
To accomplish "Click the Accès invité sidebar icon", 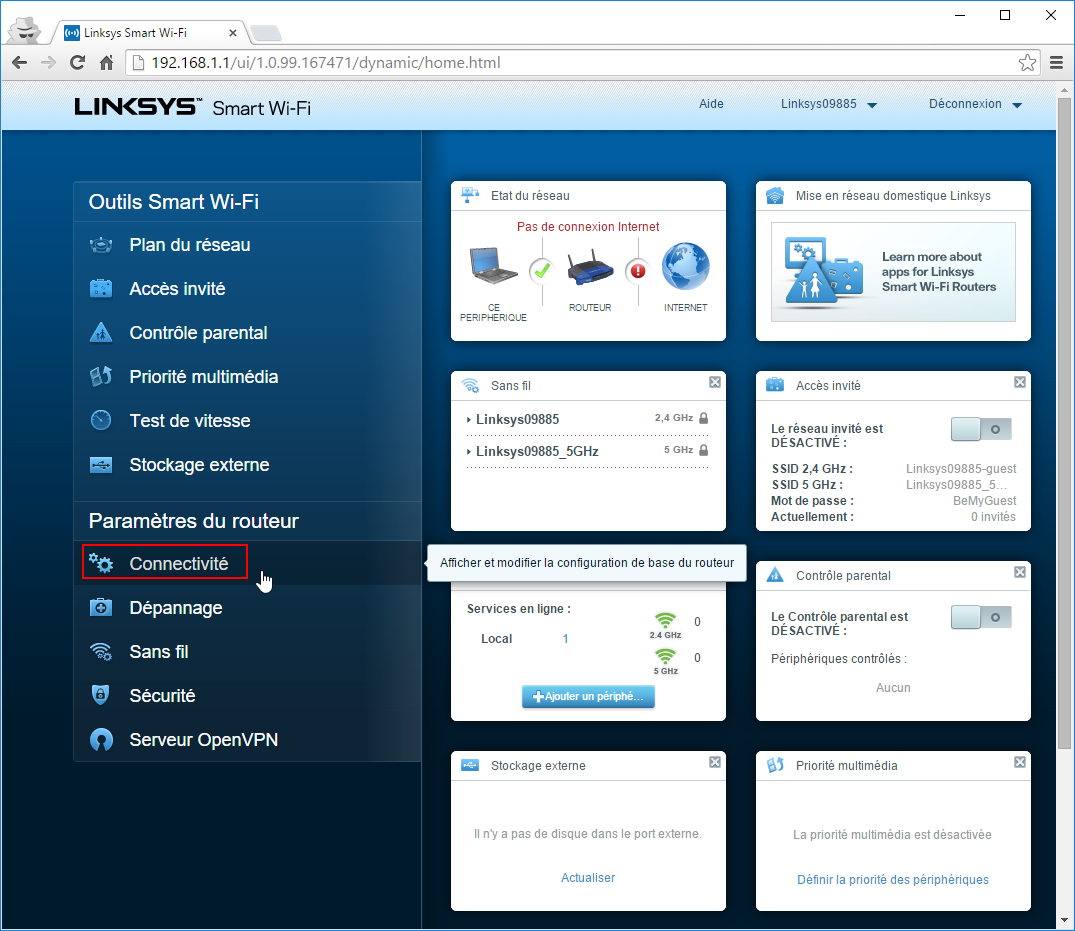I will [x=101, y=289].
